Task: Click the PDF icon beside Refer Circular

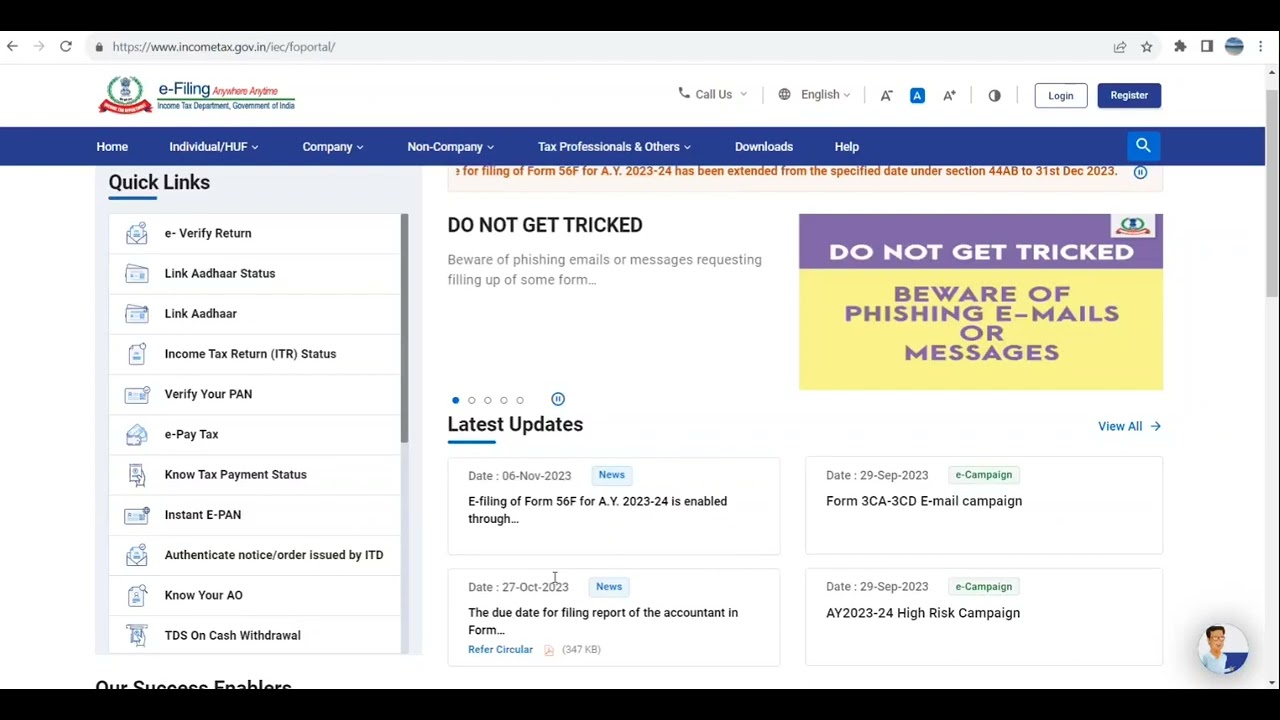Action: 549,650
